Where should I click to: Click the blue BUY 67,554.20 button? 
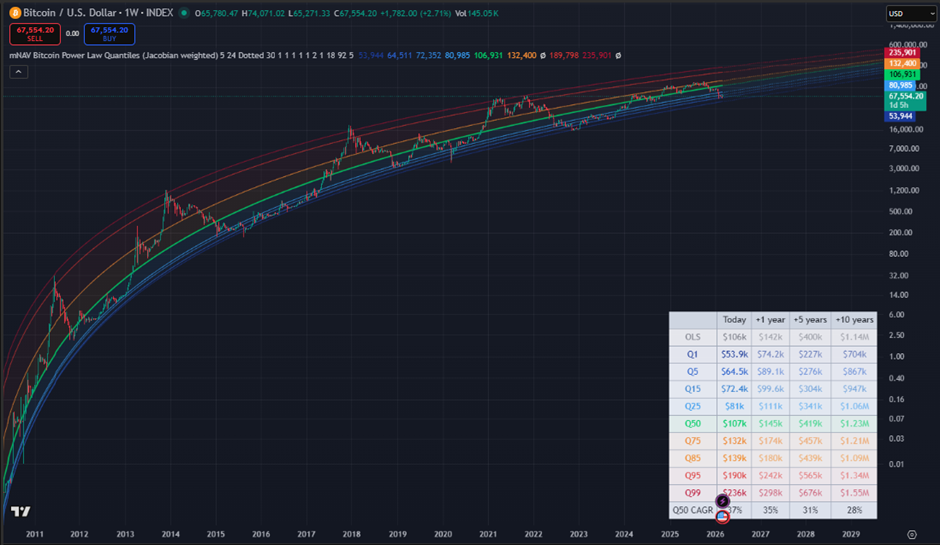109,33
